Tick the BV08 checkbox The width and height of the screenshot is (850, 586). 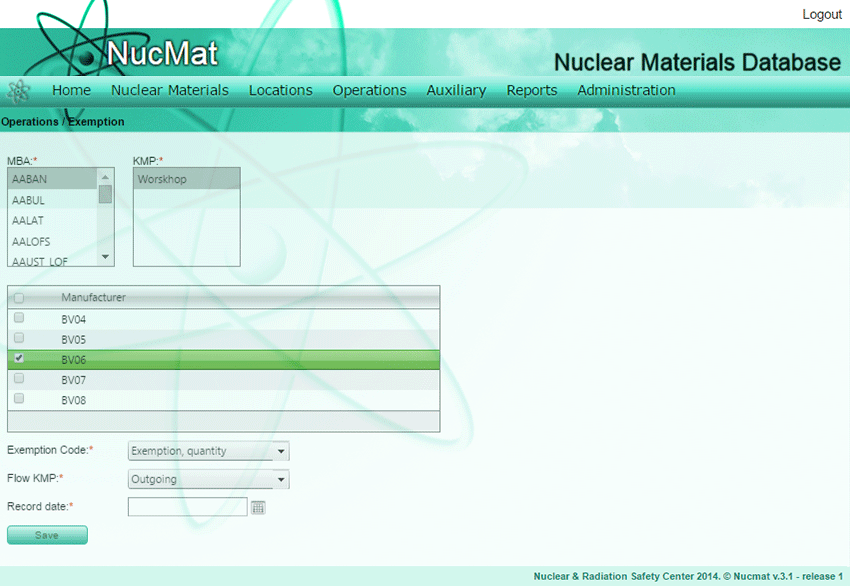(19, 399)
